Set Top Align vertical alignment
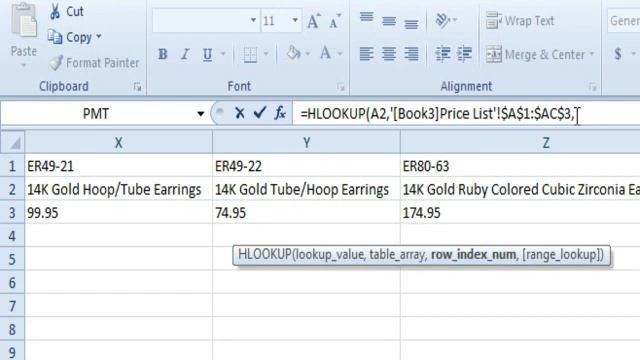 coord(367,18)
